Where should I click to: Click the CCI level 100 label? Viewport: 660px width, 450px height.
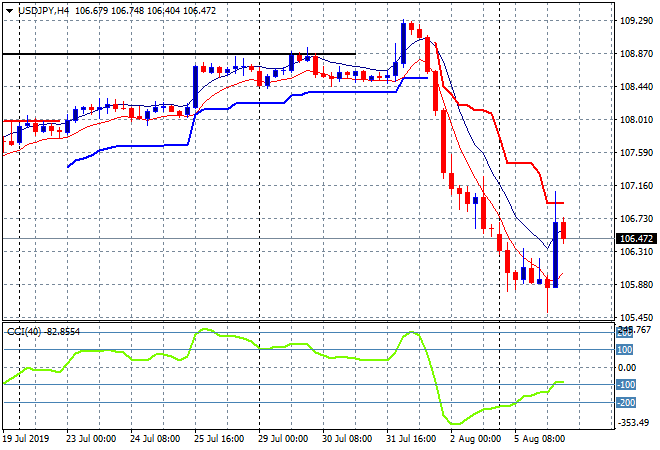point(625,350)
